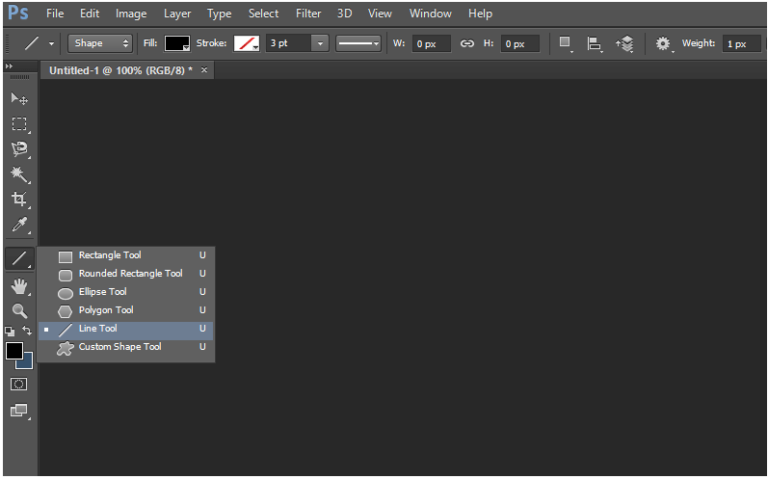Select the Crop tool
Image resolution: width=768 pixels, height=479 pixels.
[19, 199]
